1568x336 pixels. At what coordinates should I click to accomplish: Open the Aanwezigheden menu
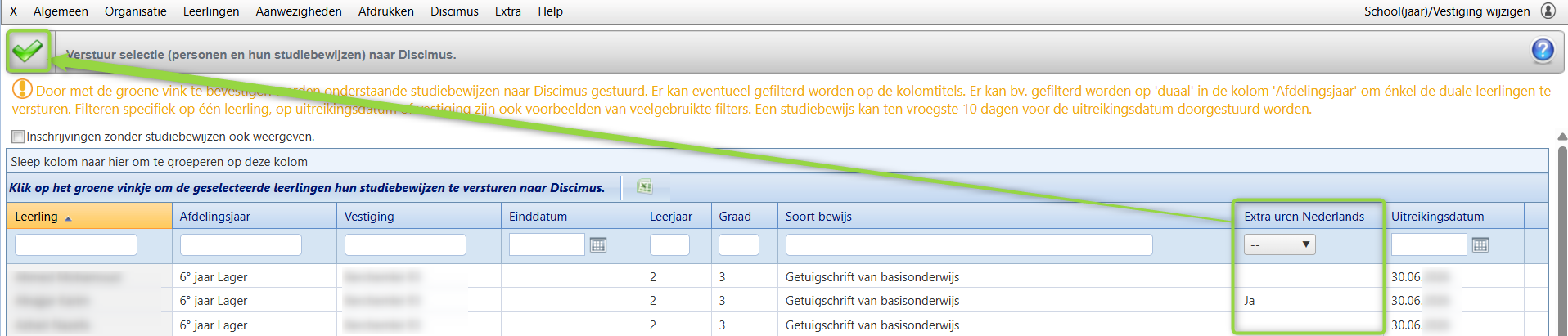299,11
